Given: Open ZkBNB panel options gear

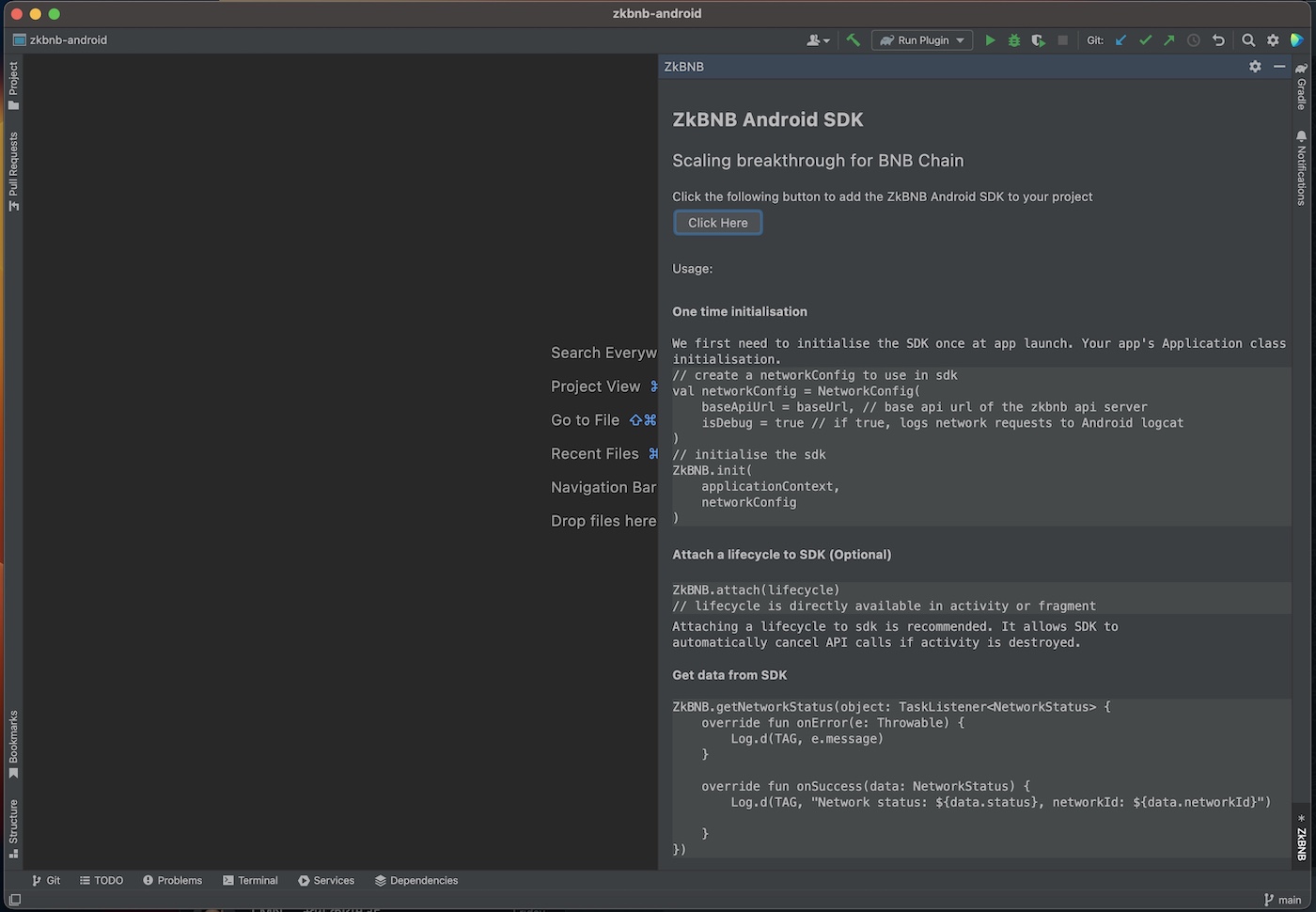Looking at the screenshot, I should pyautogui.click(x=1255, y=67).
